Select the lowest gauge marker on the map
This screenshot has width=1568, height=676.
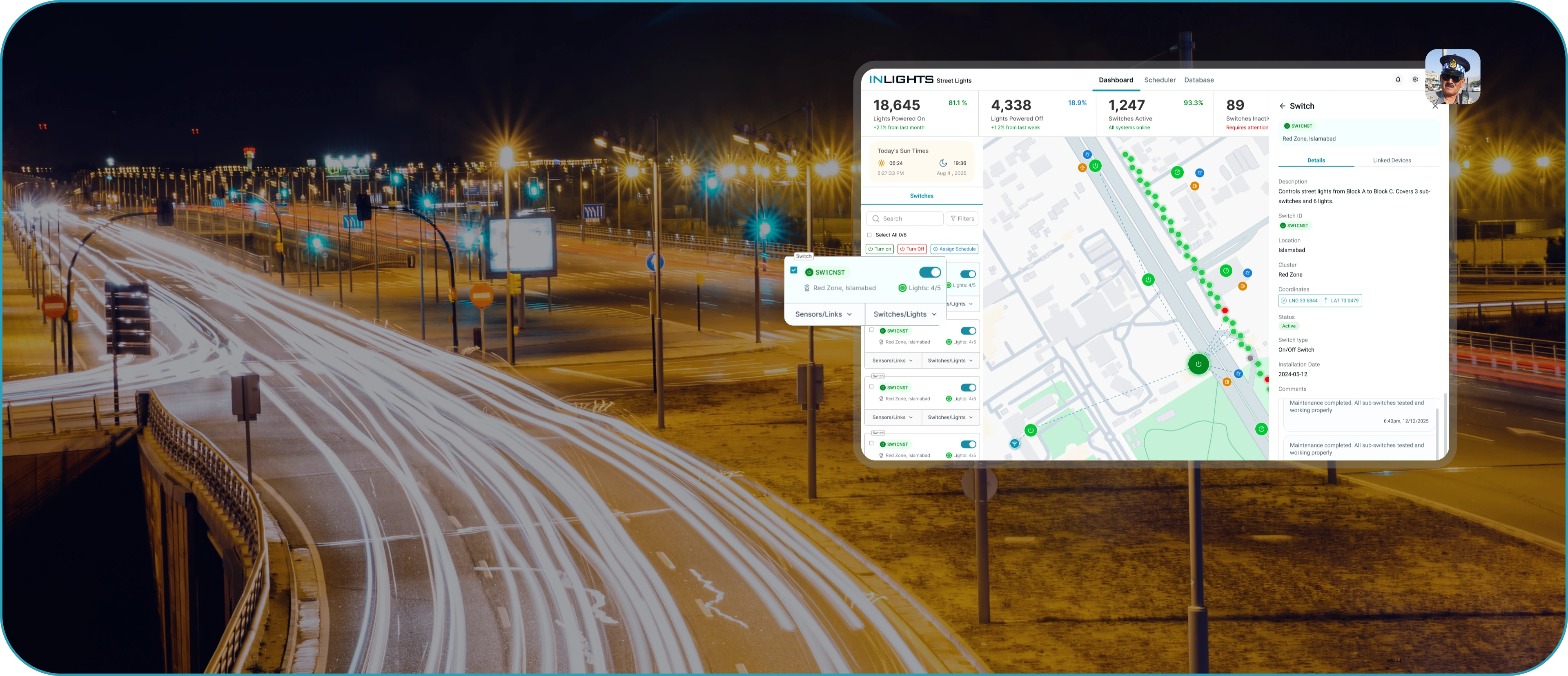(x=1261, y=429)
